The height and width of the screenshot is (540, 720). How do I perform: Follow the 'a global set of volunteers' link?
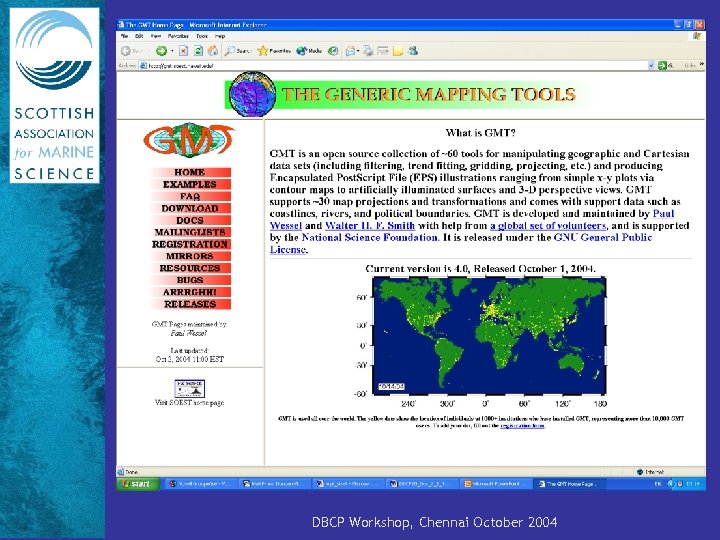548,225
